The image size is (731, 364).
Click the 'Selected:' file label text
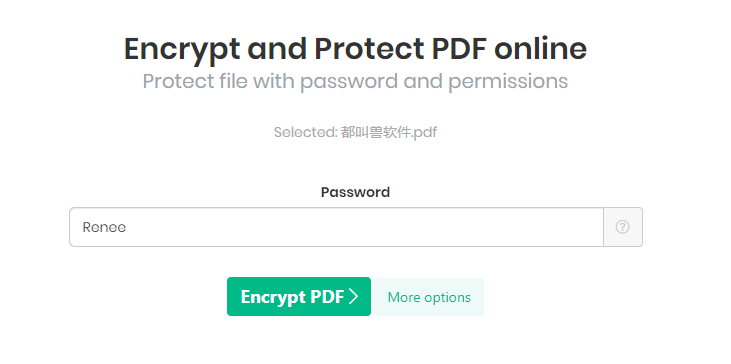click(x=305, y=132)
